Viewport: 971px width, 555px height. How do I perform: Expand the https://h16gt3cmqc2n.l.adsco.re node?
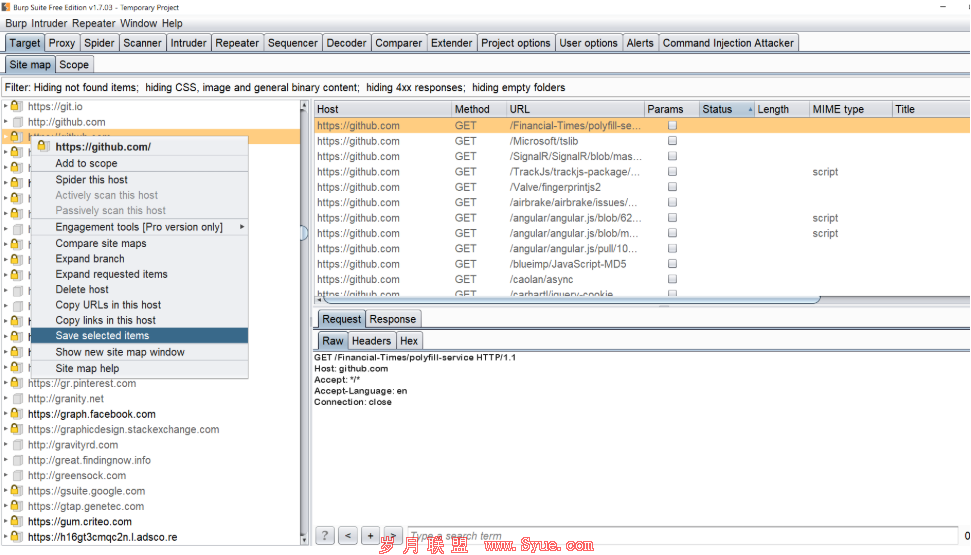[6, 537]
